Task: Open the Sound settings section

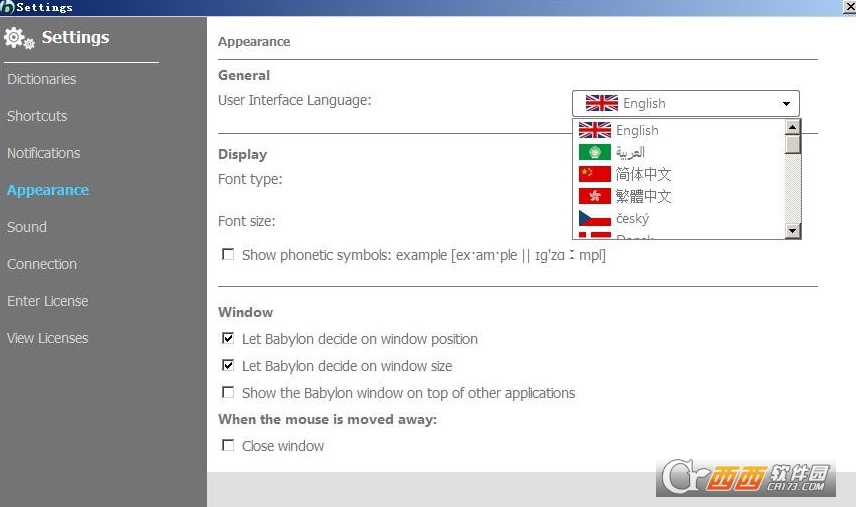Action: click(x=27, y=227)
